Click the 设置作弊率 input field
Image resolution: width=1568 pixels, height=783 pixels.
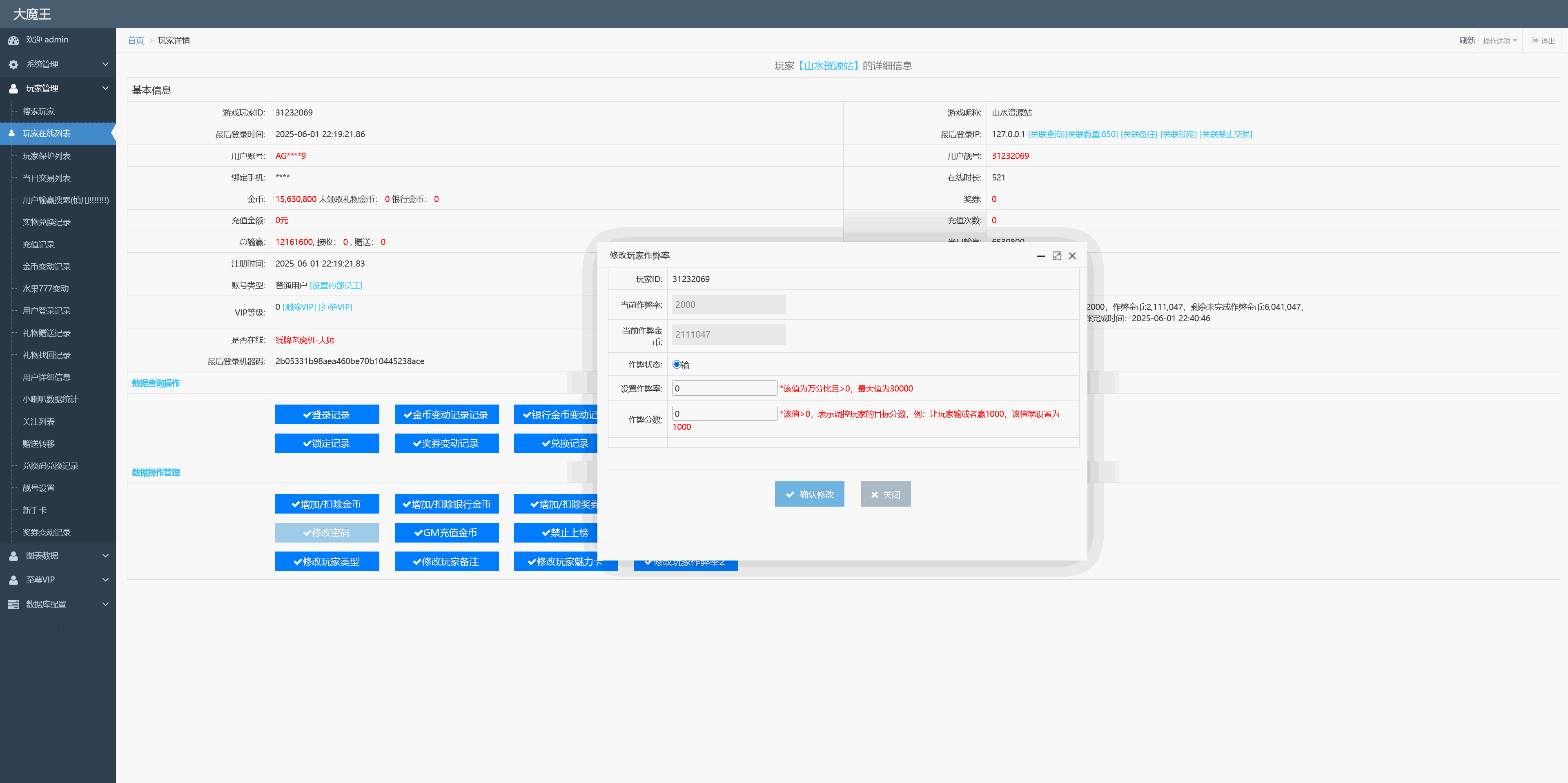(x=724, y=388)
